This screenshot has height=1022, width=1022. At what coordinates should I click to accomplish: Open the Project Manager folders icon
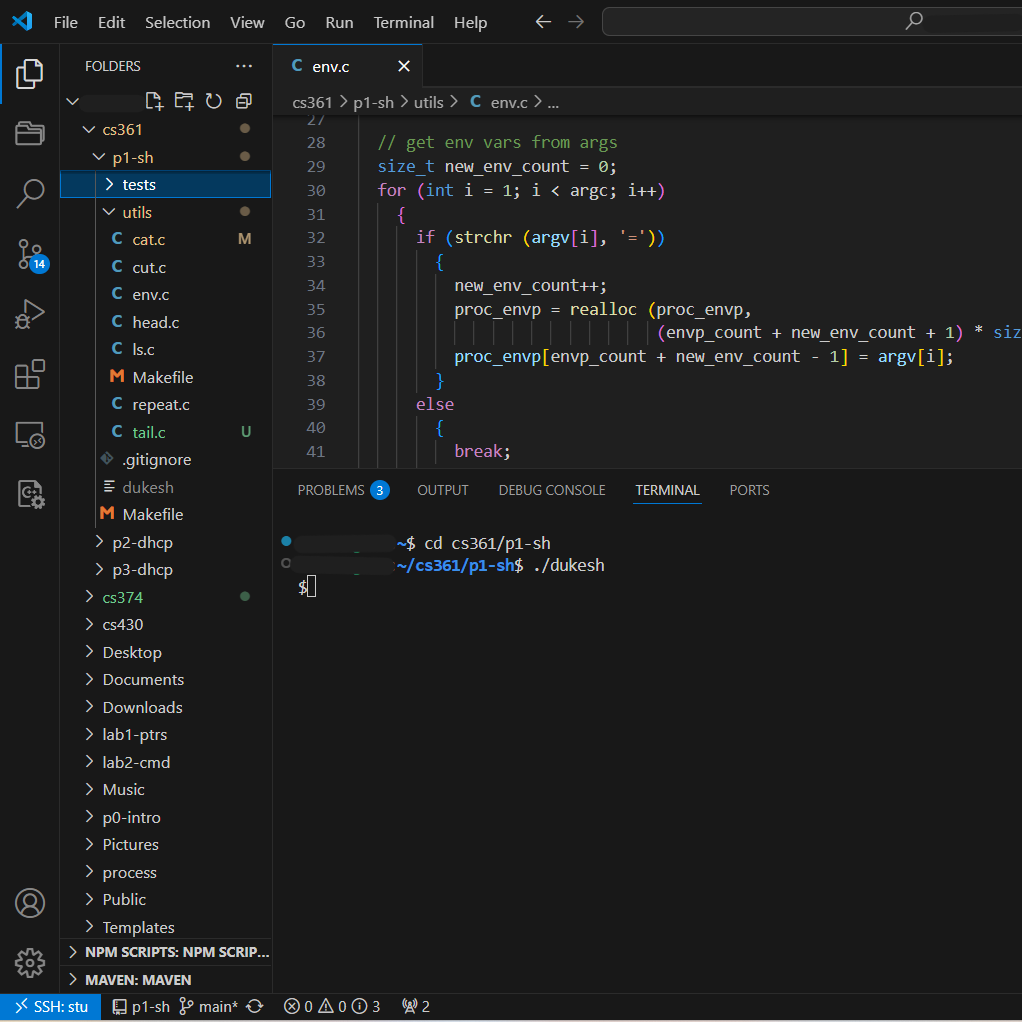29,134
